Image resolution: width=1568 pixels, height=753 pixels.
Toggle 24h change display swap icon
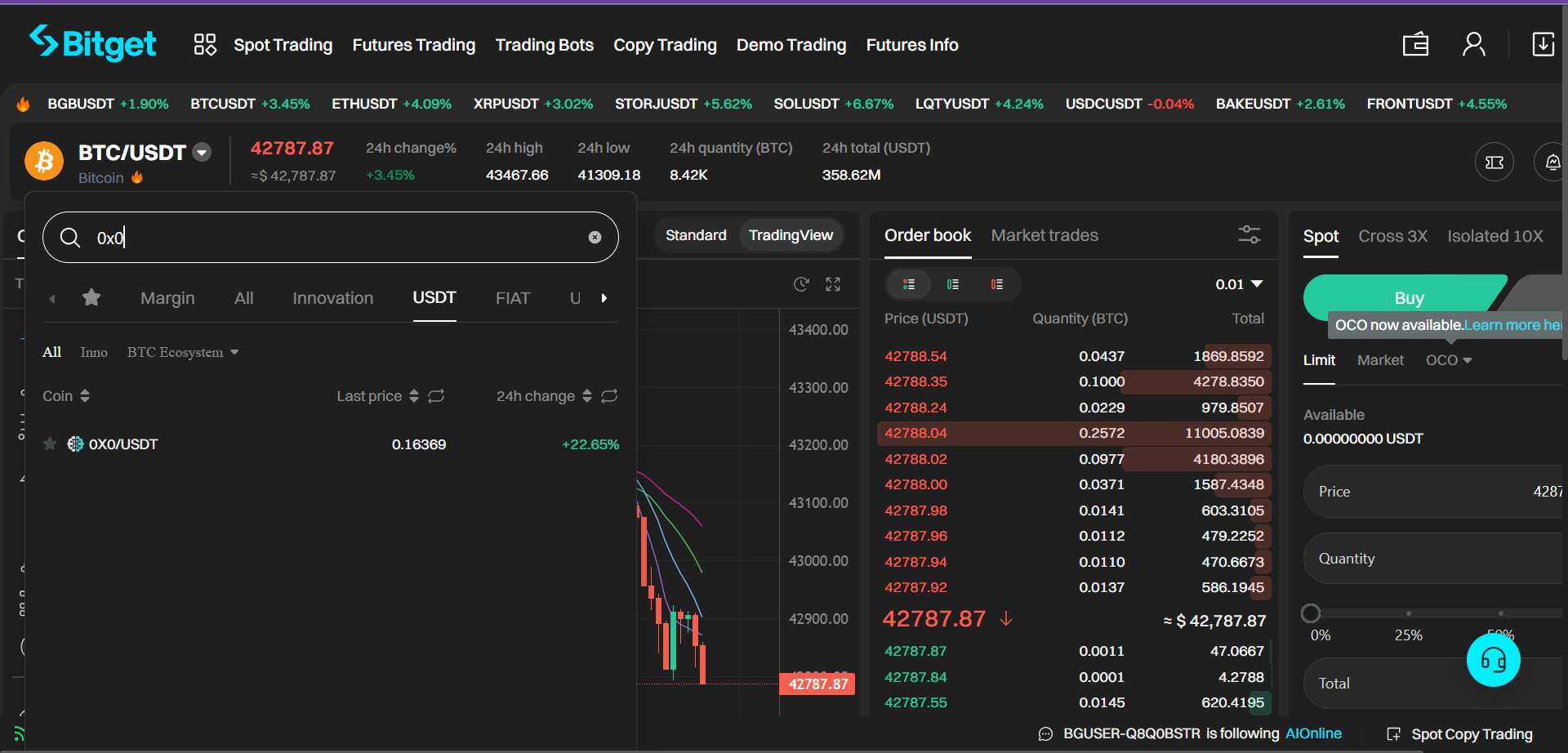click(609, 396)
